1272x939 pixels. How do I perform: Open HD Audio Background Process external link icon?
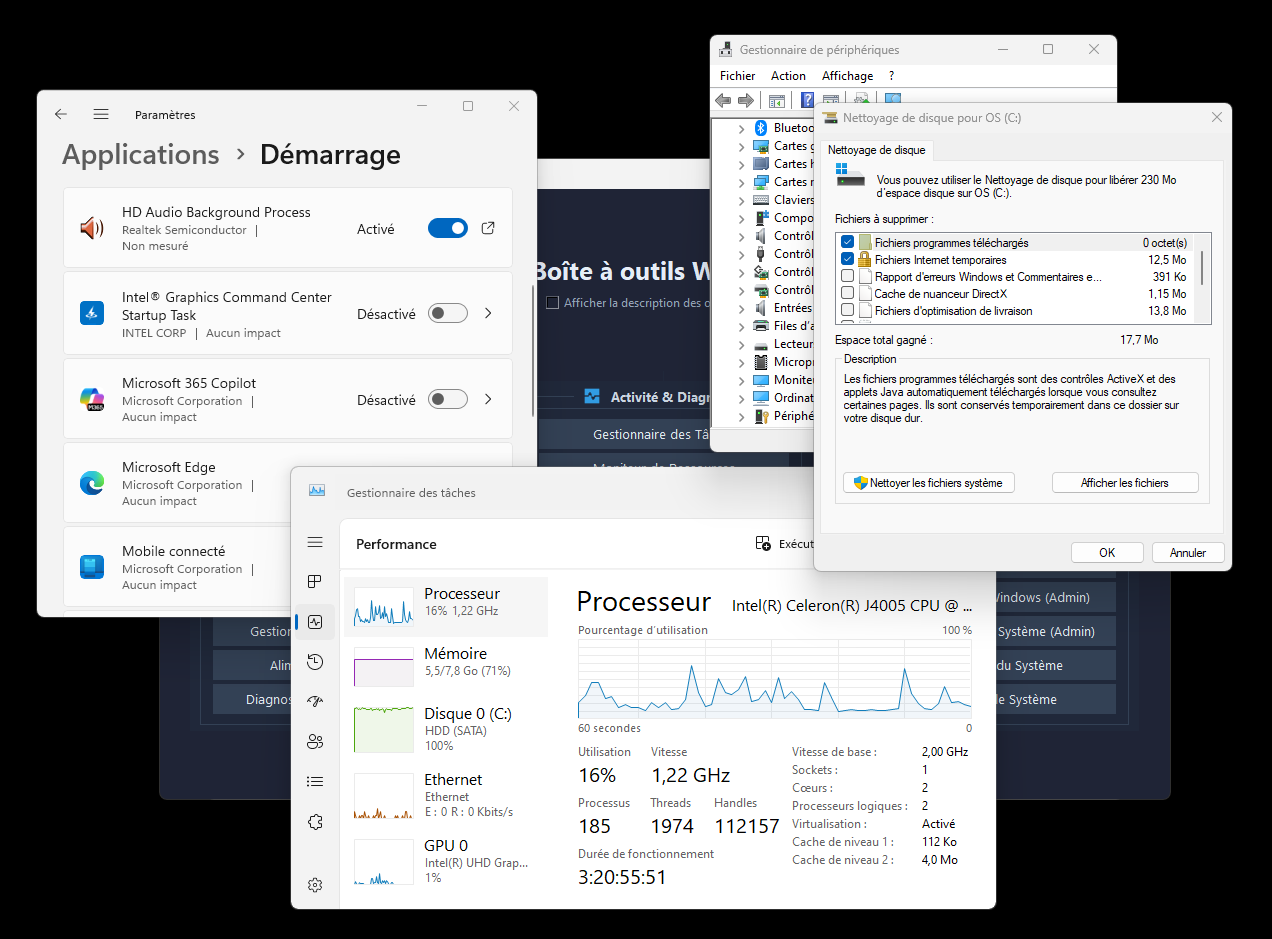(x=488, y=228)
